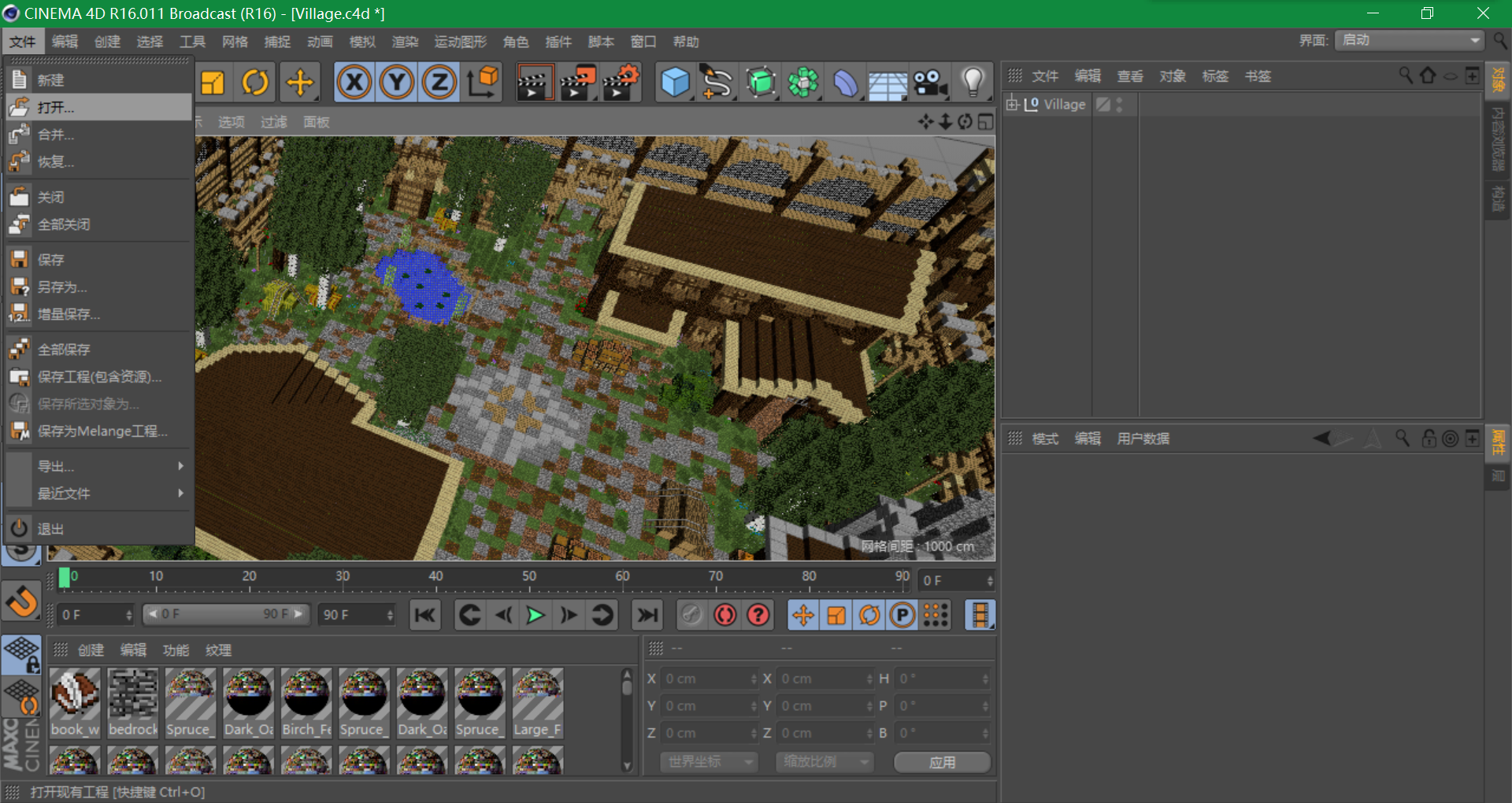Play animation forwards
Viewport: 1512px width, 803px height.
click(x=535, y=615)
